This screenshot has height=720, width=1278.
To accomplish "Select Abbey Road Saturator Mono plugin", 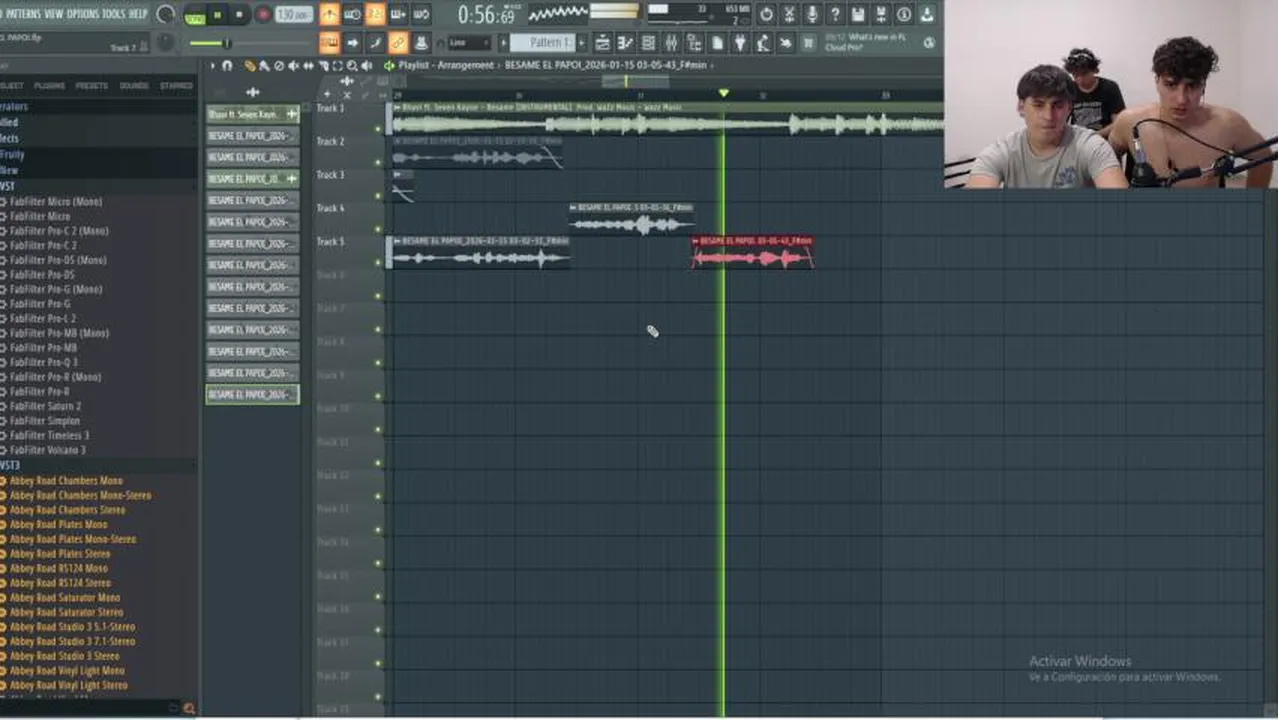I will tap(64, 597).
